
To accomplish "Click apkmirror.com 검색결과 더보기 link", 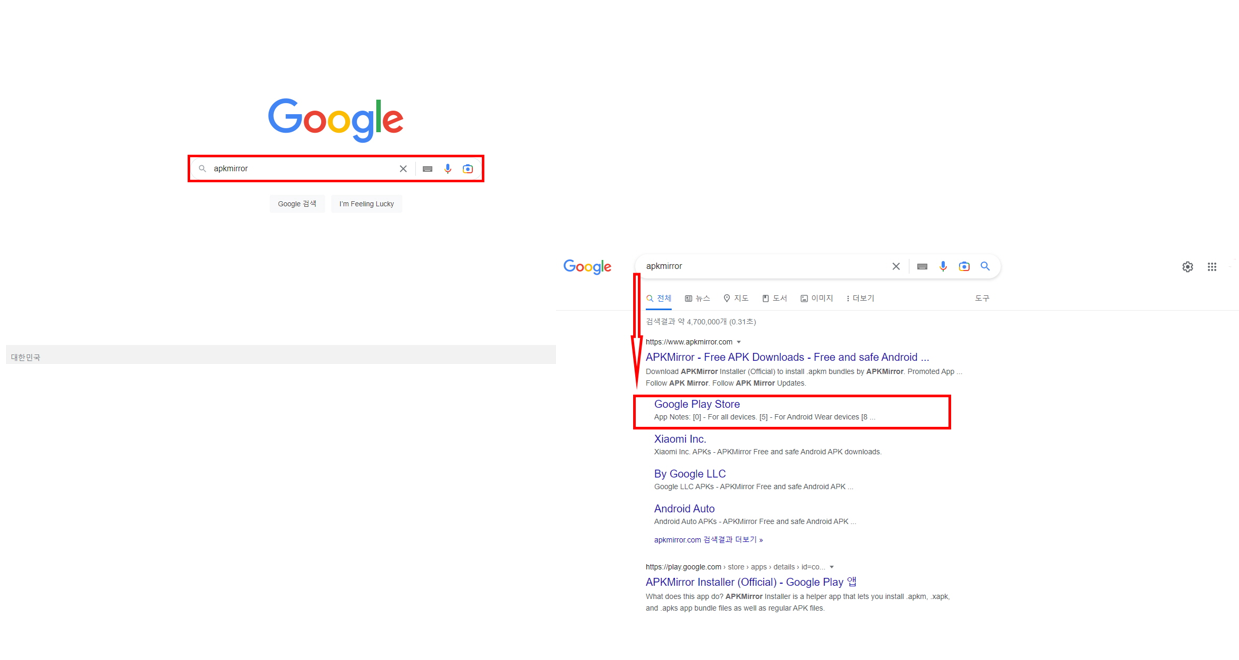I will coord(708,540).
